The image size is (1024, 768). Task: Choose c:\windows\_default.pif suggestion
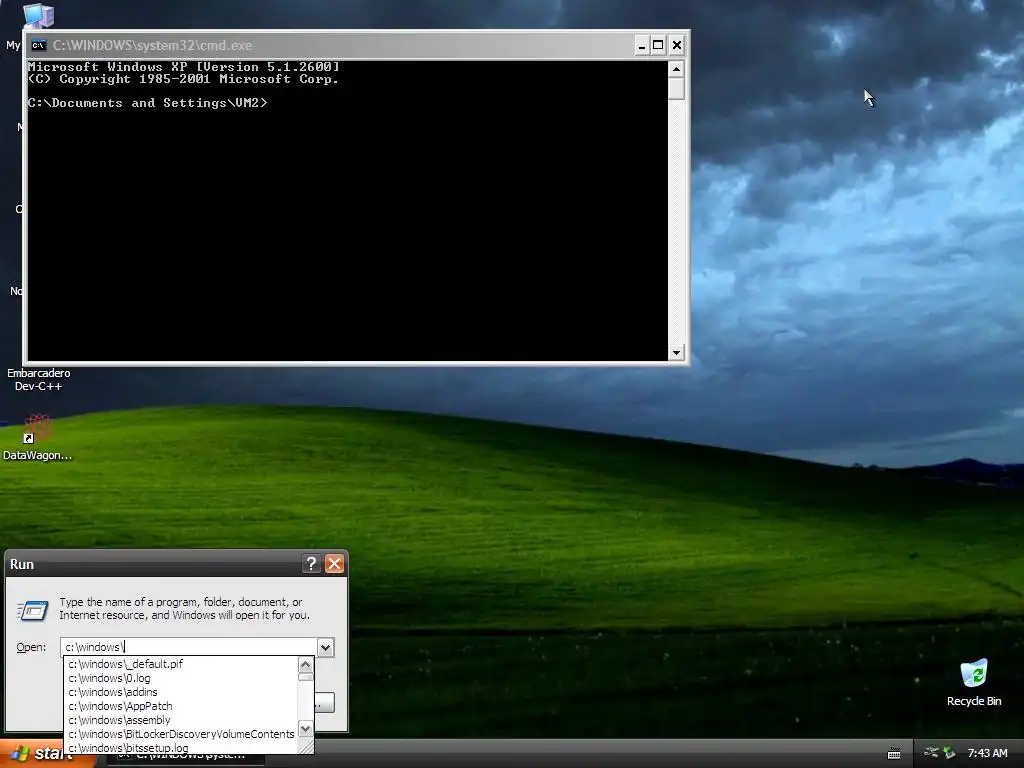(x=180, y=664)
